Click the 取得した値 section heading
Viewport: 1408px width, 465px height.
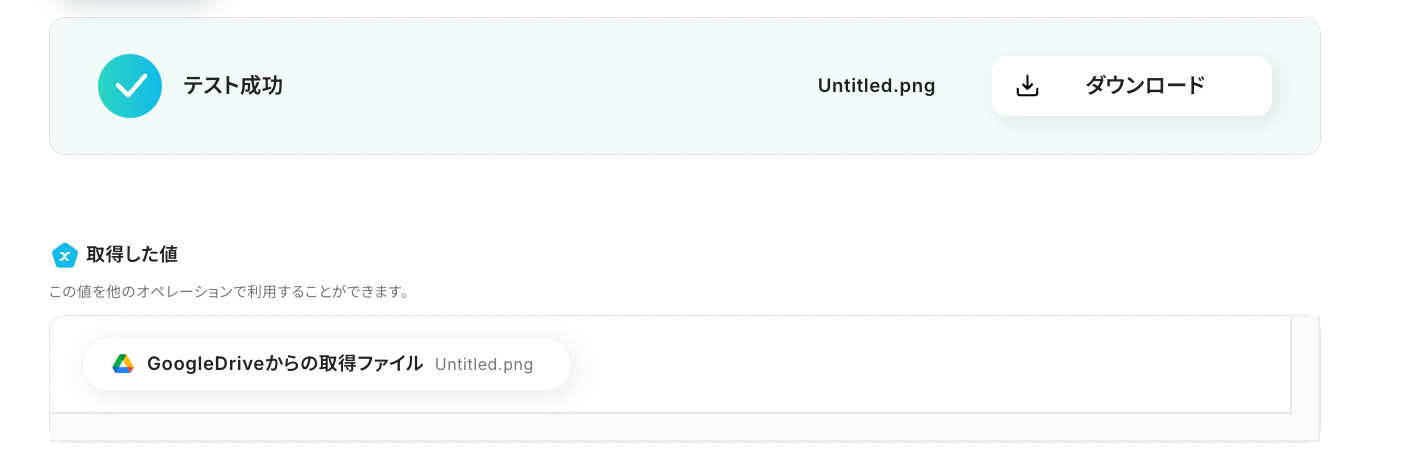(132, 255)
